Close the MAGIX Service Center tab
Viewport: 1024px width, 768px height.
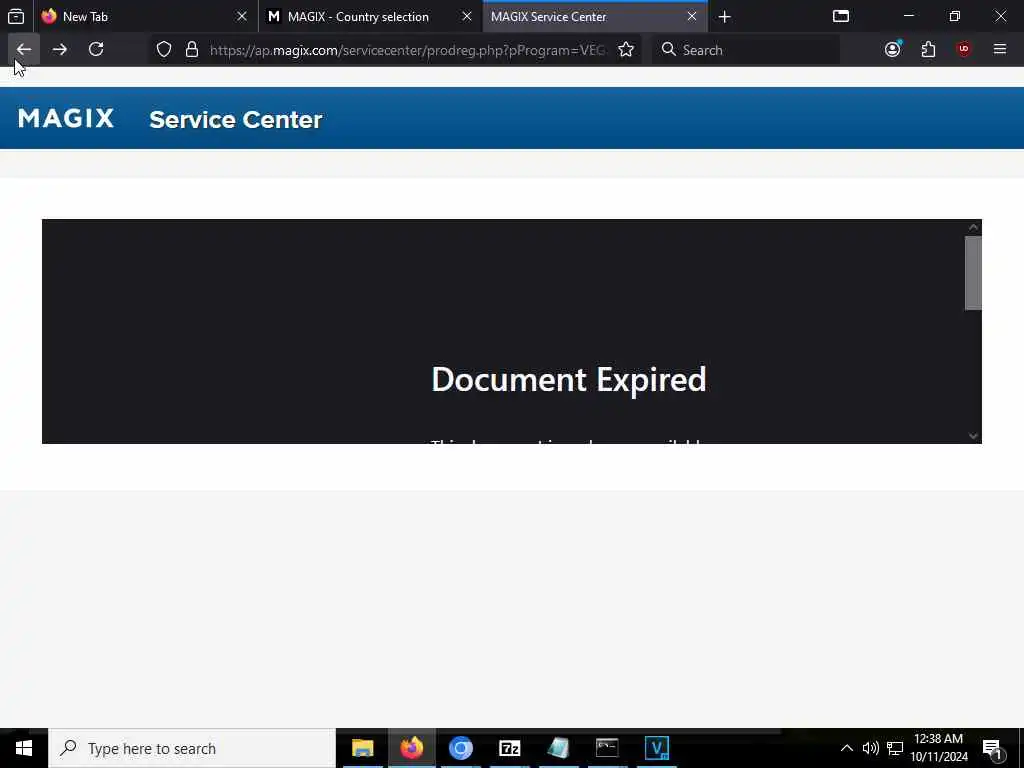click(x=692, y=17)
